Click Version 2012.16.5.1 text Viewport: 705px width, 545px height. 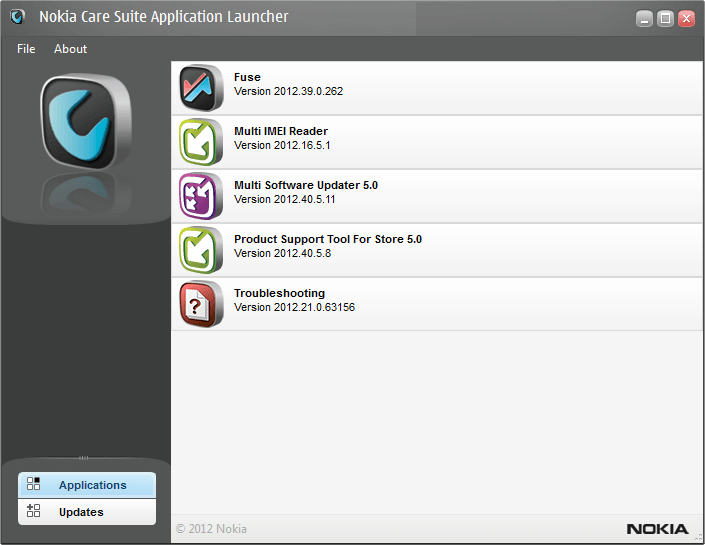[282, 145]
